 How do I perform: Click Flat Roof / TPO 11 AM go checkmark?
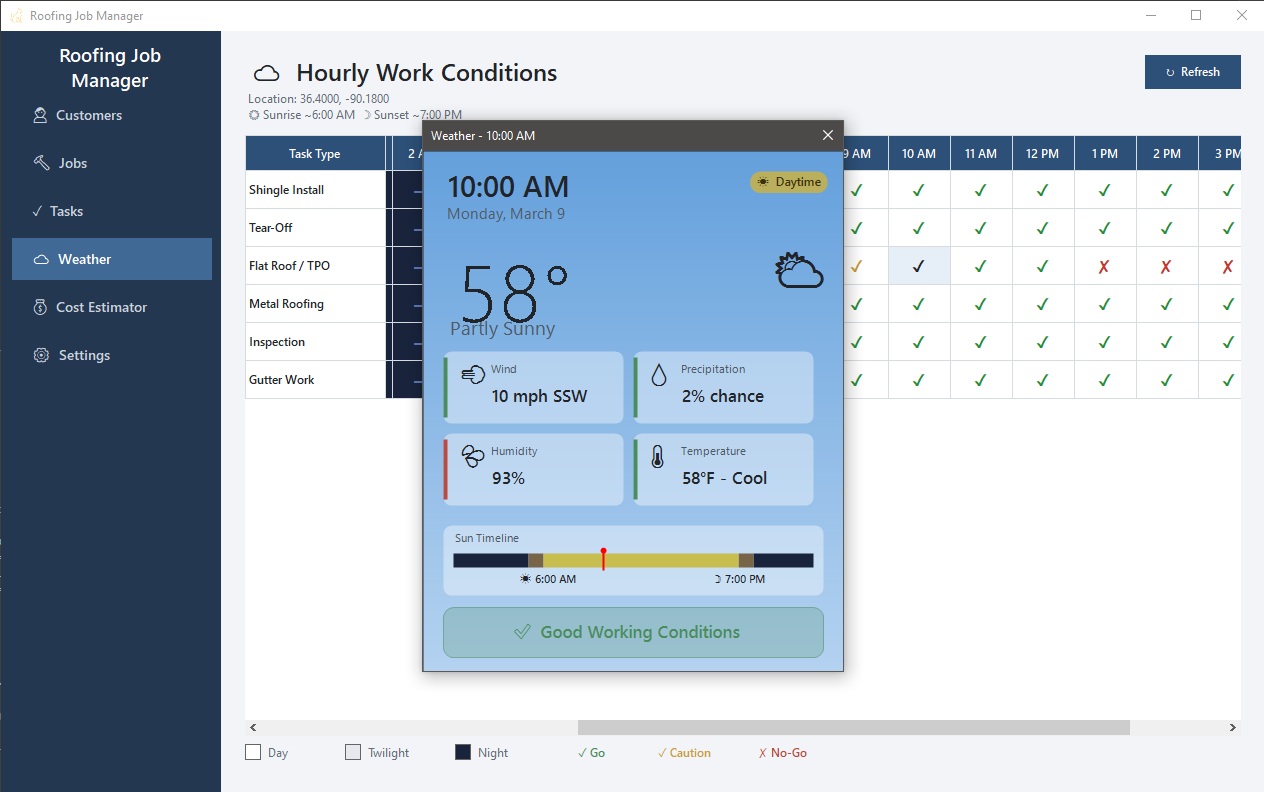(x=981, y=267)
